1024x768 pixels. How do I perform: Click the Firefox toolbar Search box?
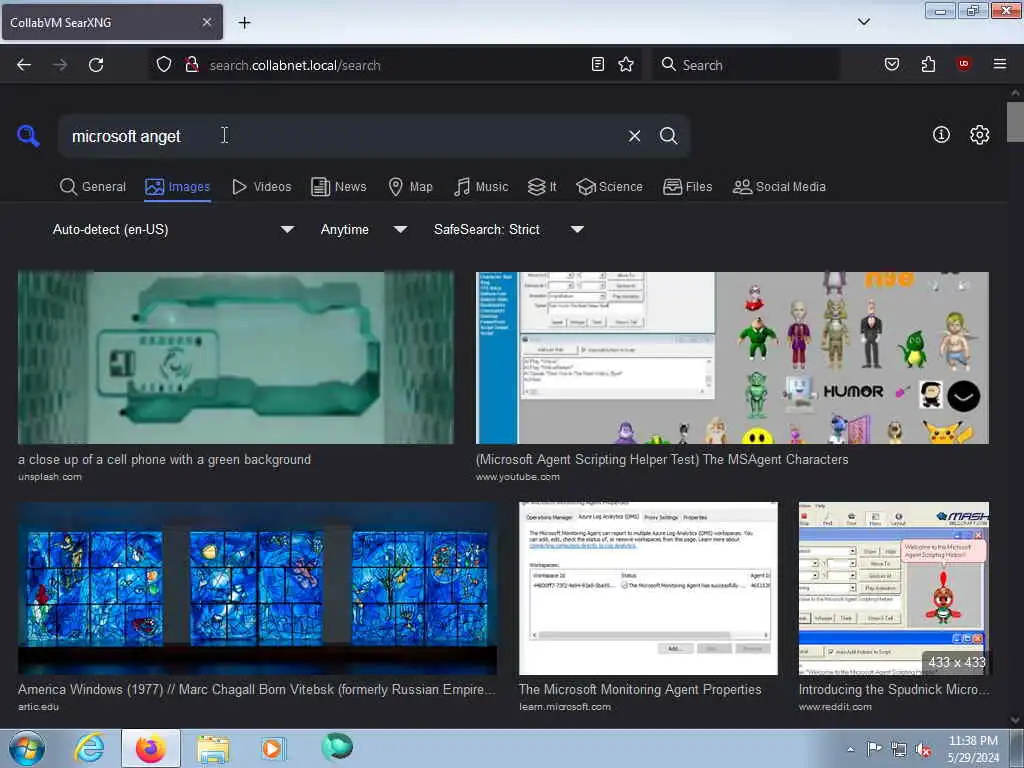746,65
